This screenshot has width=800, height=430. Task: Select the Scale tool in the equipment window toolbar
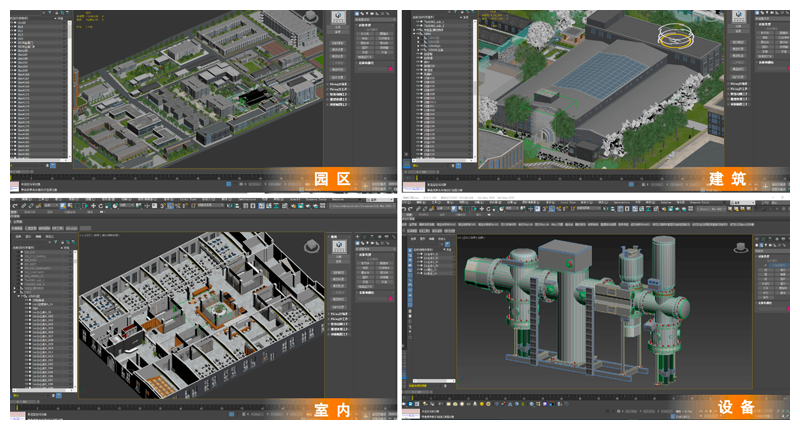tap(495, 209)
